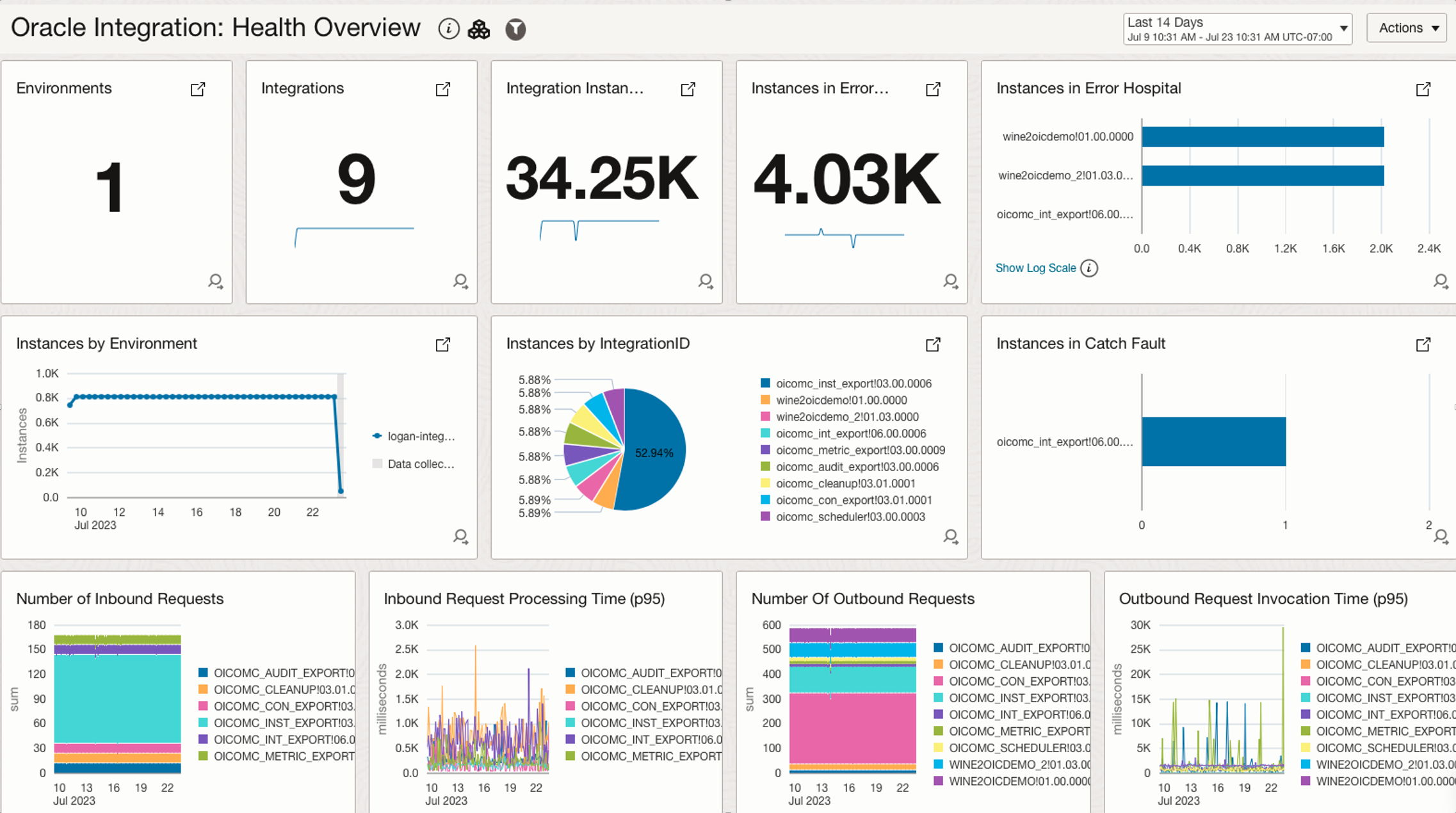This screenshot has width=1456, height=813.
Task: Click the info icon beside Show Log Scale
Action: click(x=1090, y=268)
